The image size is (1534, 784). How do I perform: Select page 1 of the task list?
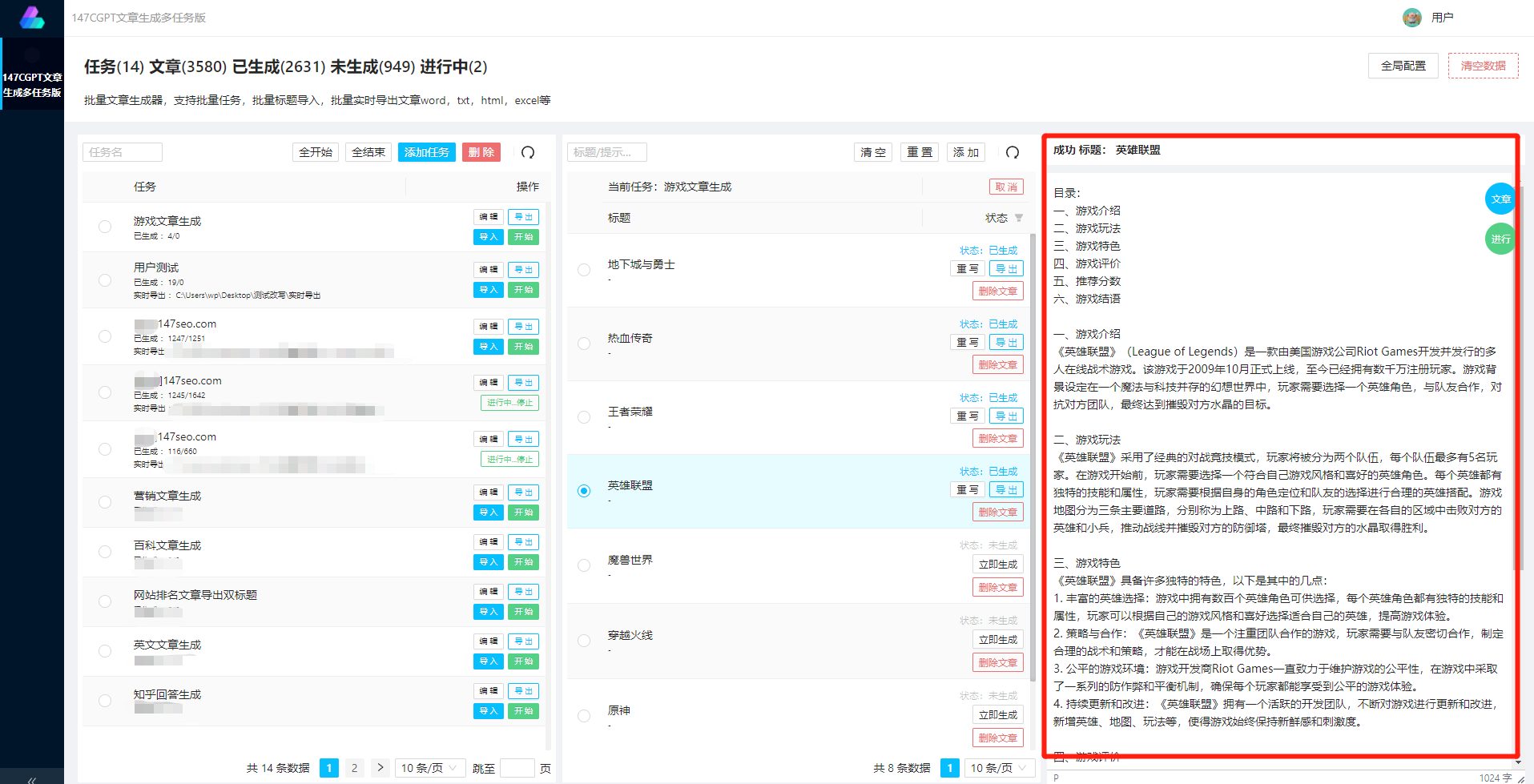(x=328, y=768)
